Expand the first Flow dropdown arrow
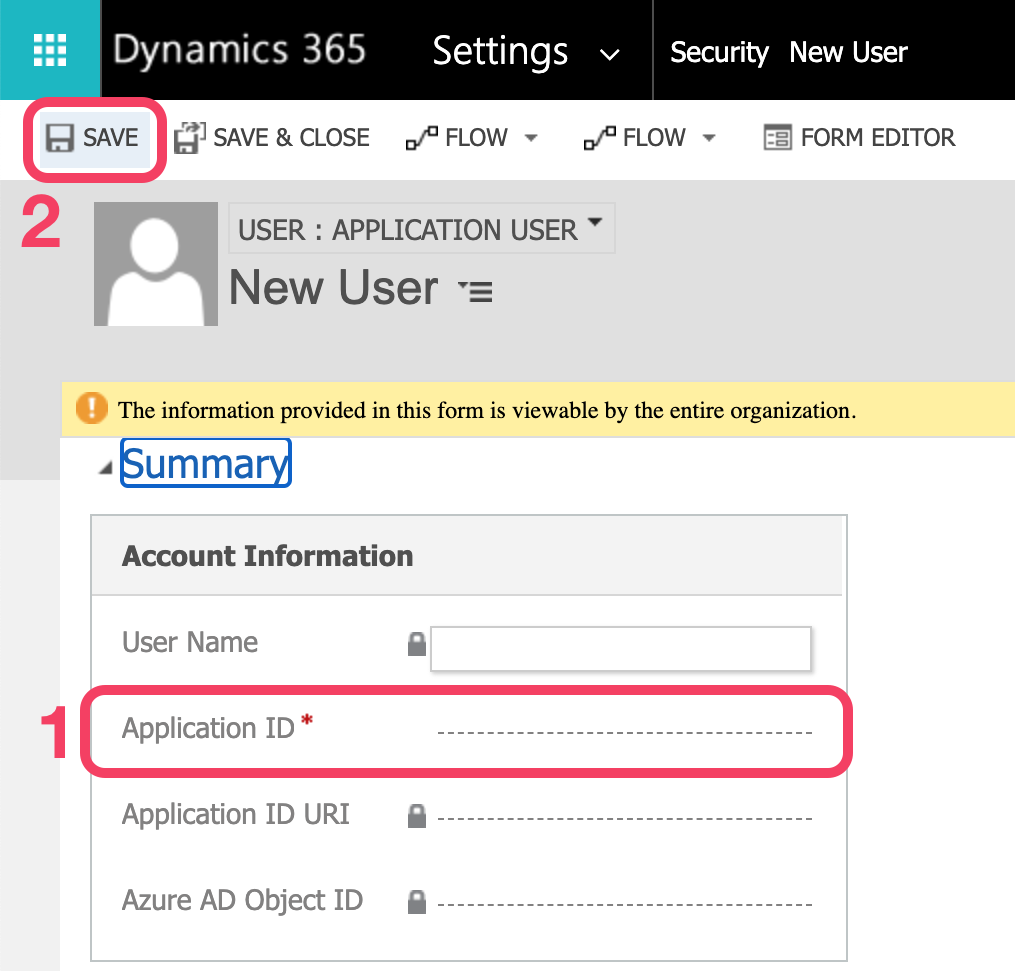1015x971 pixels. click(531, 138)
